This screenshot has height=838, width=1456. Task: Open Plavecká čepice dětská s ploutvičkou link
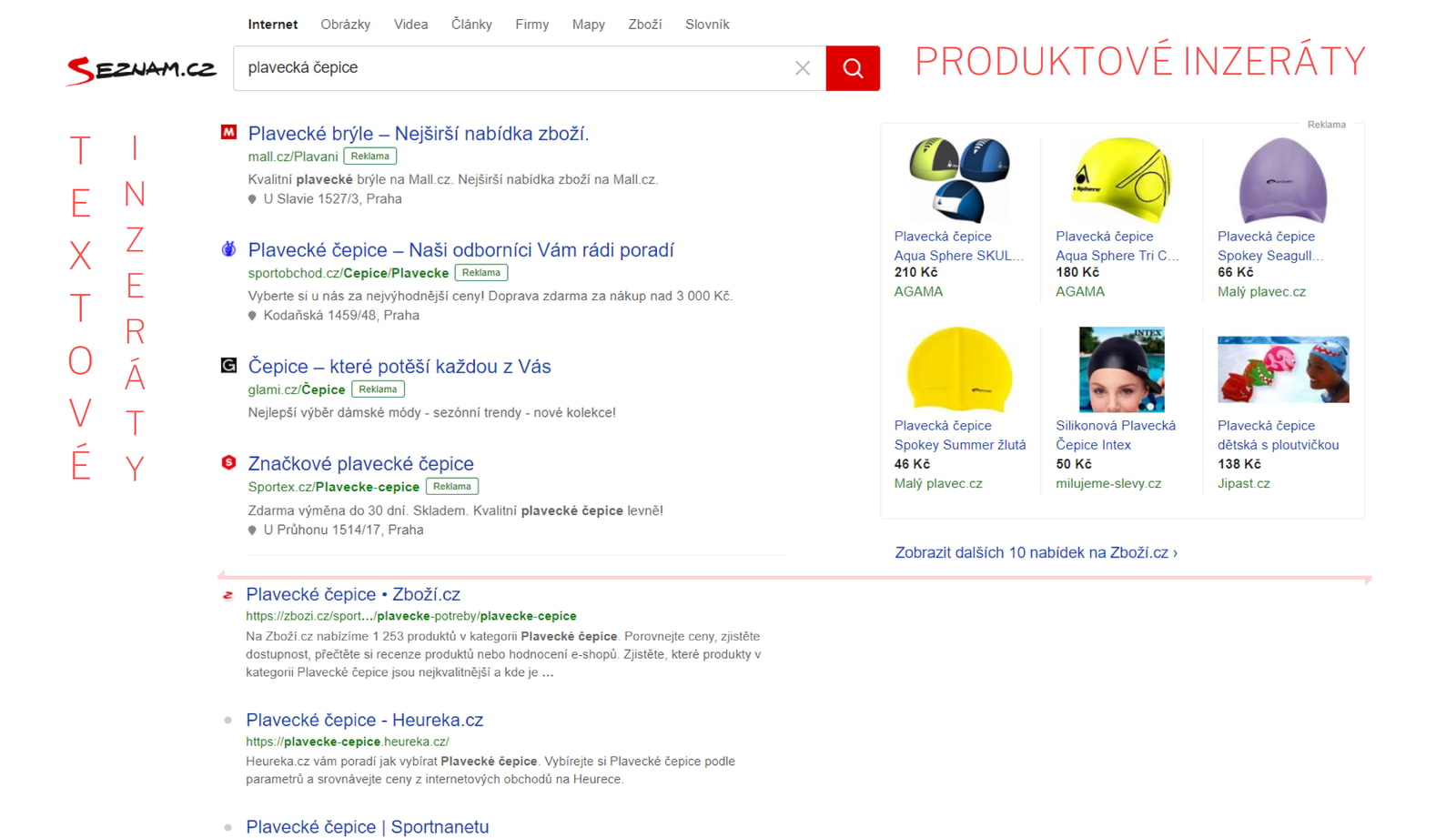coord(1279,435)
